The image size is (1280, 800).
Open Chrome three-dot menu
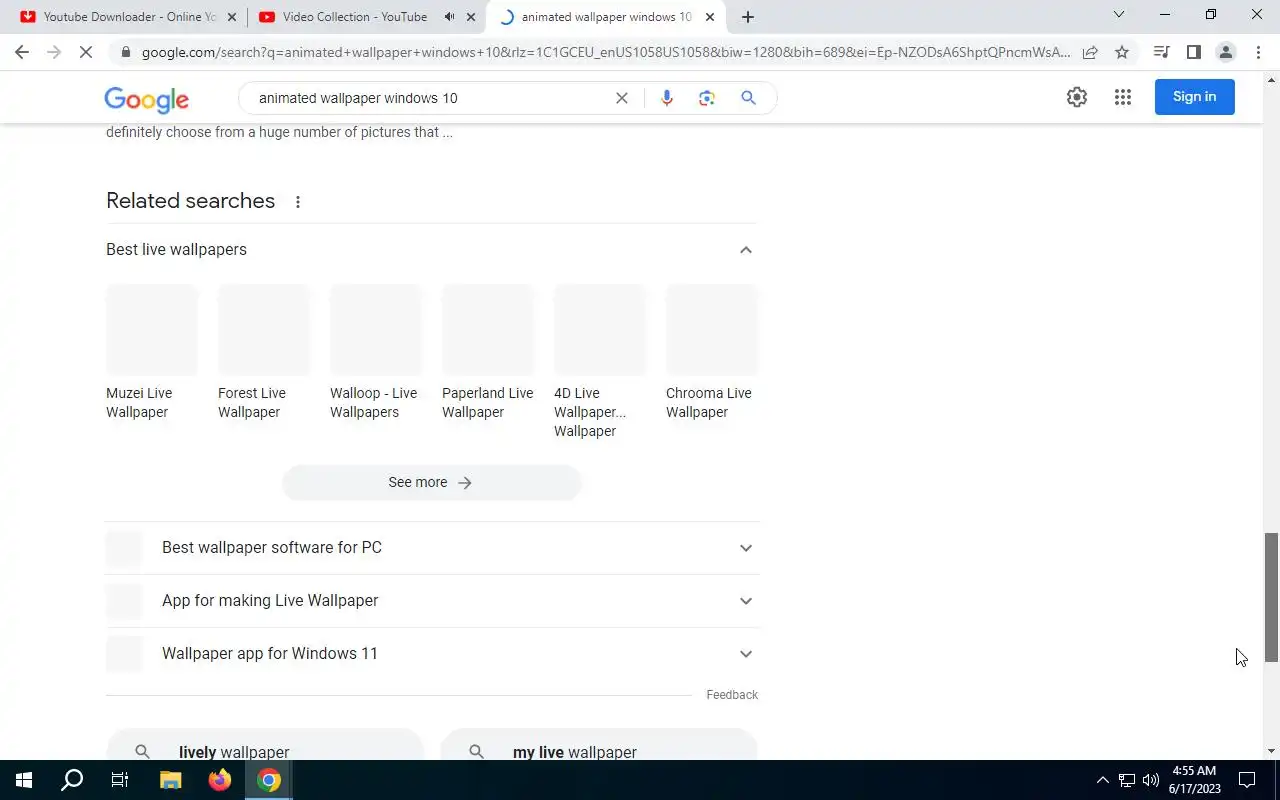pyautogui.click(x=1258, y=52)
